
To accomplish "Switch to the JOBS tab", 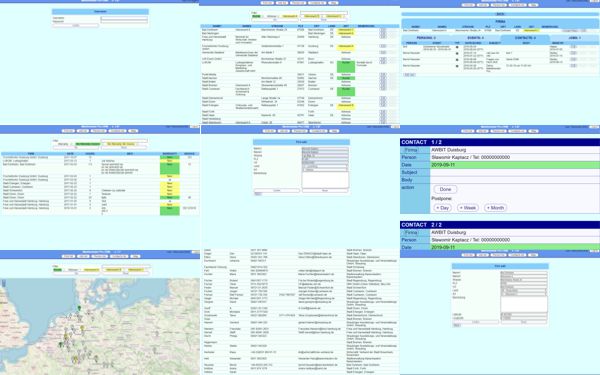I will click(x=575, y=38).
